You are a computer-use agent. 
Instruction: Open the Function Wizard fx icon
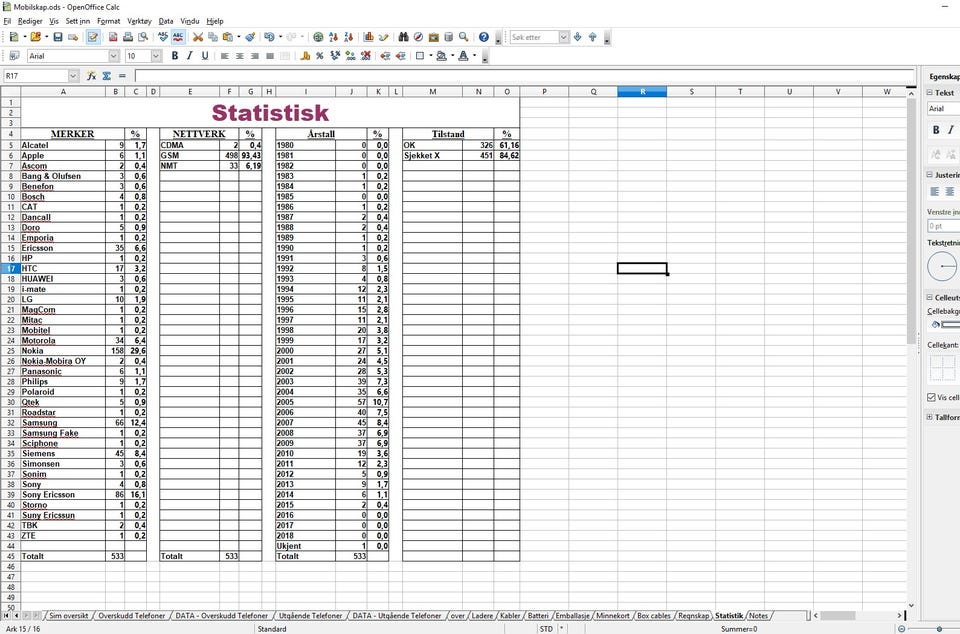[91, 76]
